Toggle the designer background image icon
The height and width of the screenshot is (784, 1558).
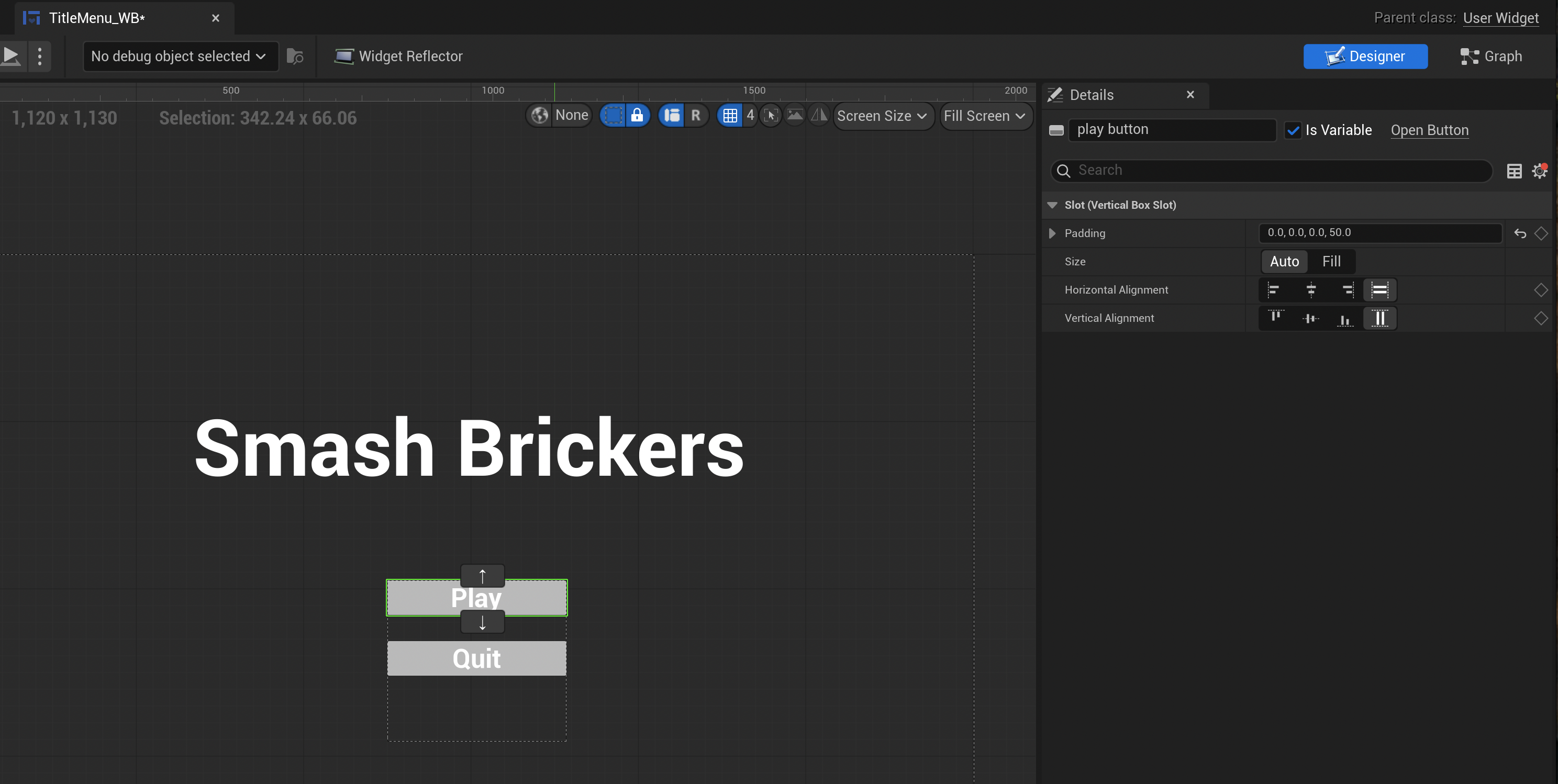tap(795, 115)
